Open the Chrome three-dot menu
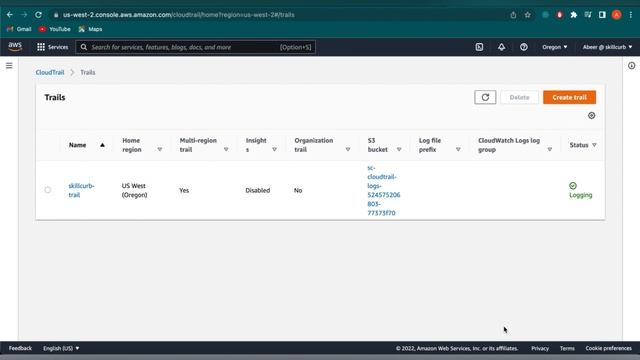 [631, 15]
